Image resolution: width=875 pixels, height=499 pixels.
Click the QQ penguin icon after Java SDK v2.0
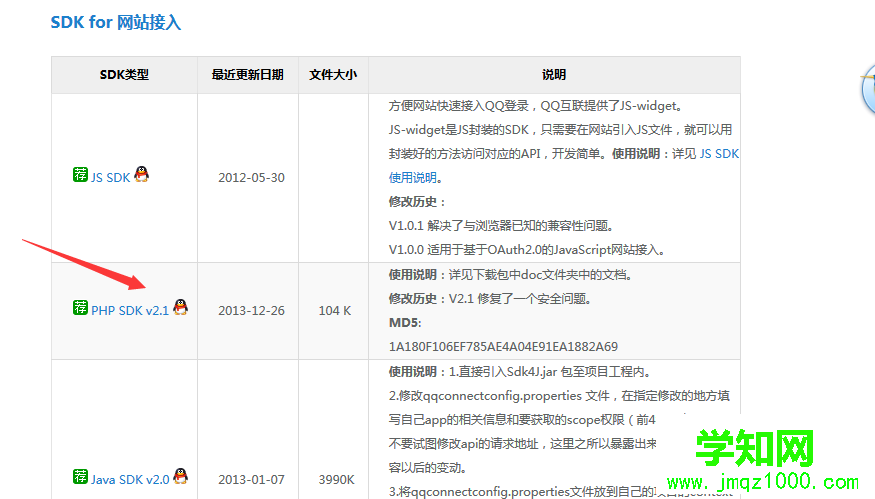point(180,476)
